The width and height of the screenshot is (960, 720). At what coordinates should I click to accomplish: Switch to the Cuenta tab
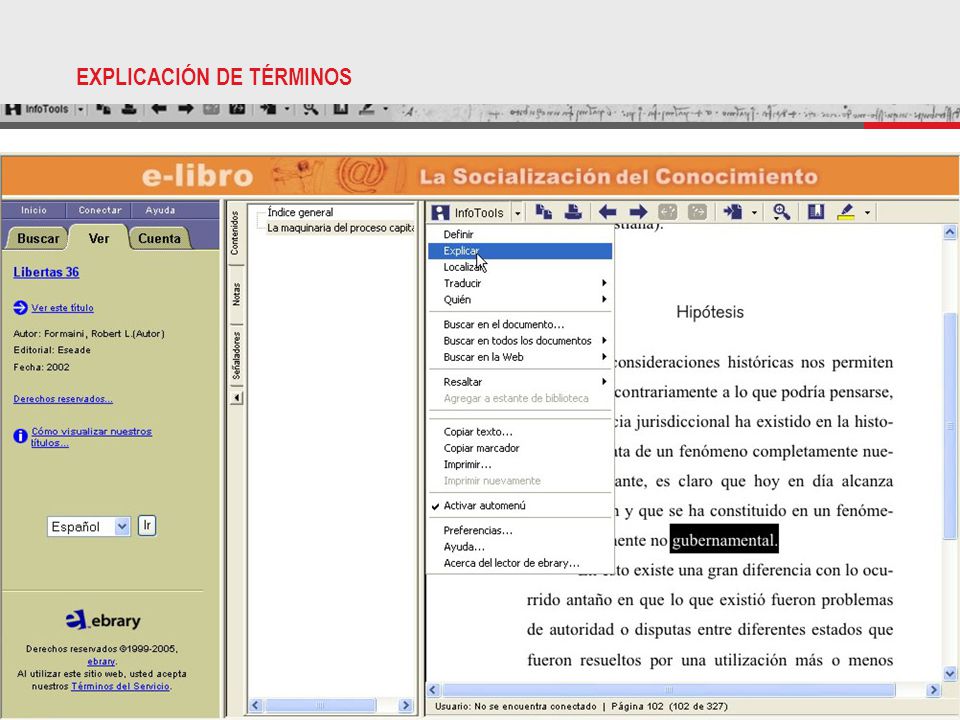pos(159,238)
